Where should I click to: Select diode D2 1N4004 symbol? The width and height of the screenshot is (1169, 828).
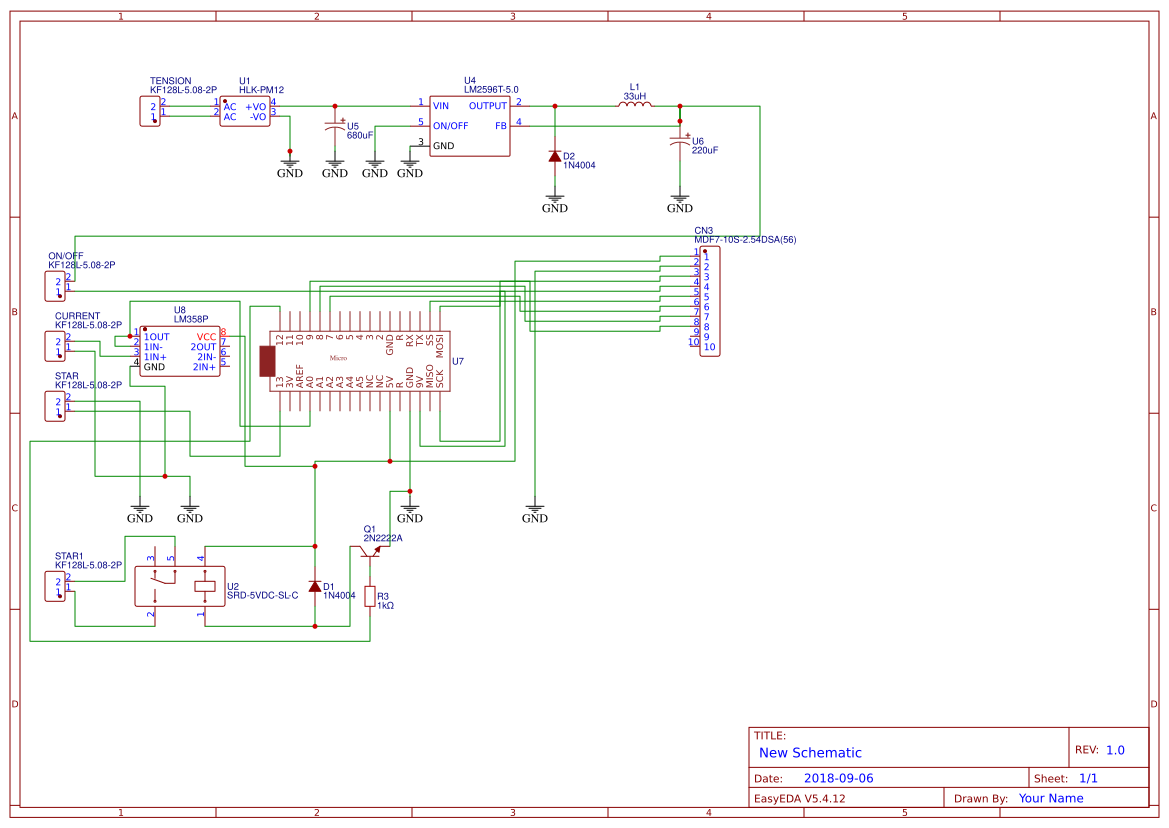point(555,156)
